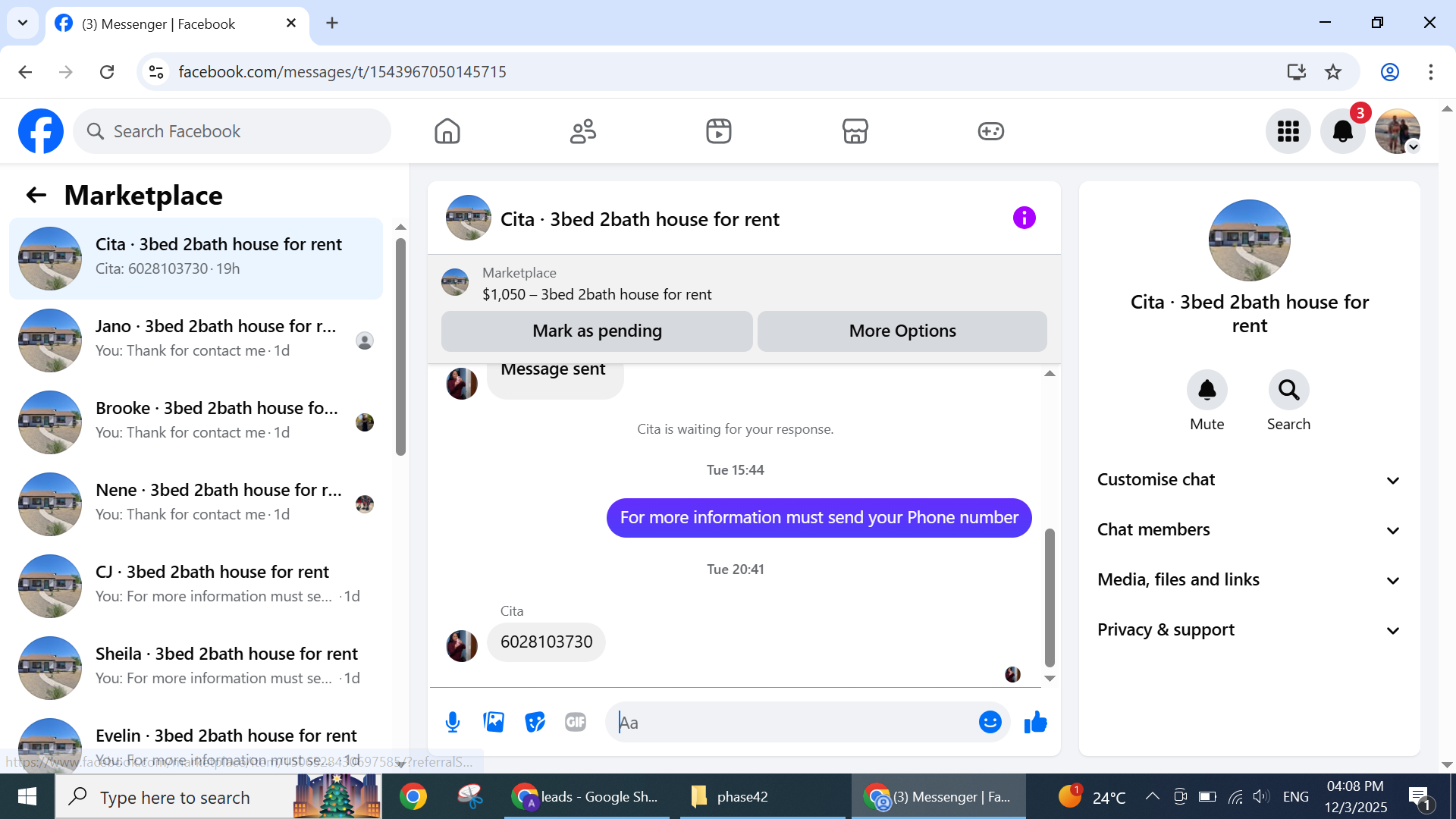The image size is (1456, 819).
Task: Expand the Chat members section
Action: tap(1249, 530)
